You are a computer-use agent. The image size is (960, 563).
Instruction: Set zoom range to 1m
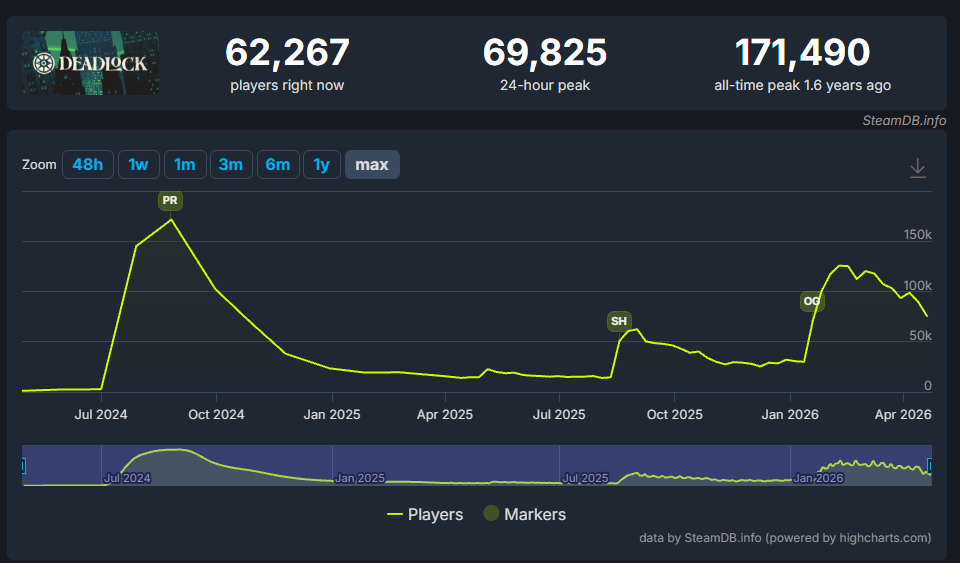click(185, 165)
